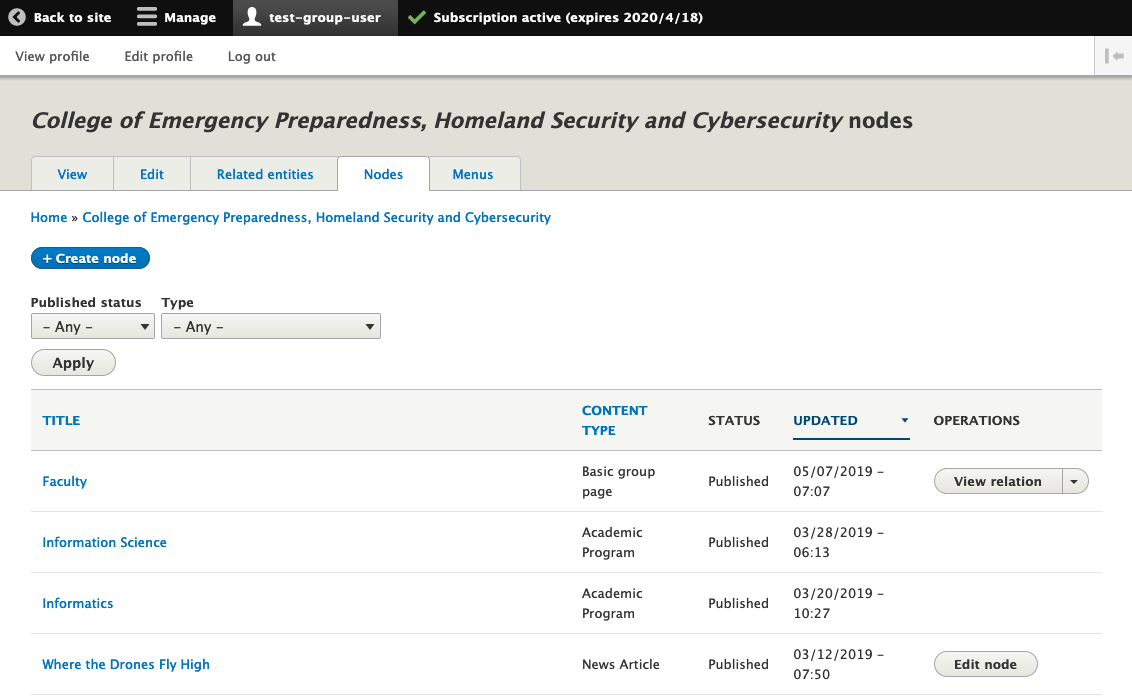Viewport: 1132px width, 697px height.
Task: Open the Information Science node link
Action: point(104,543)
